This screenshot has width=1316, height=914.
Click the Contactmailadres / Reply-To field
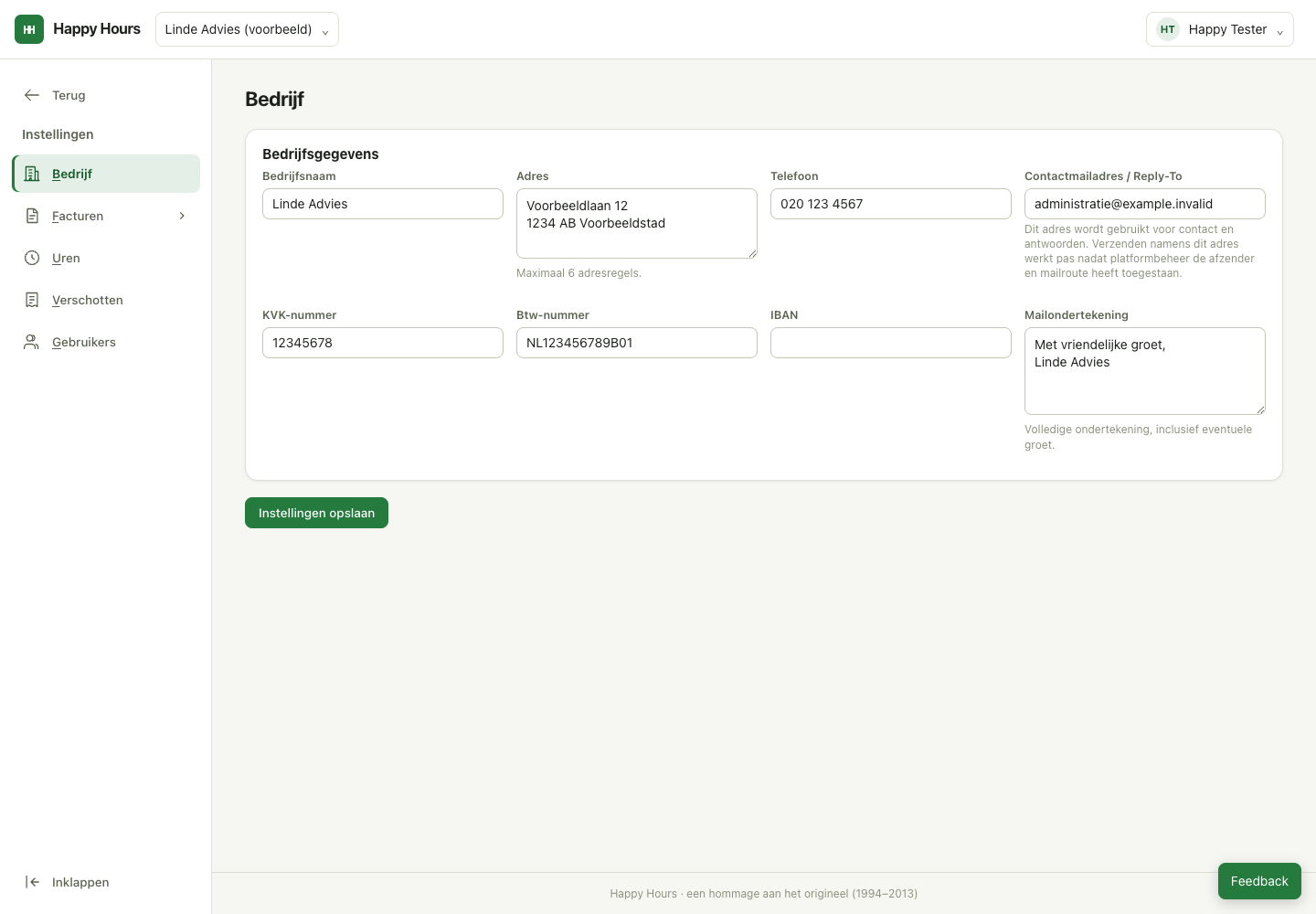click(1145, 204)
